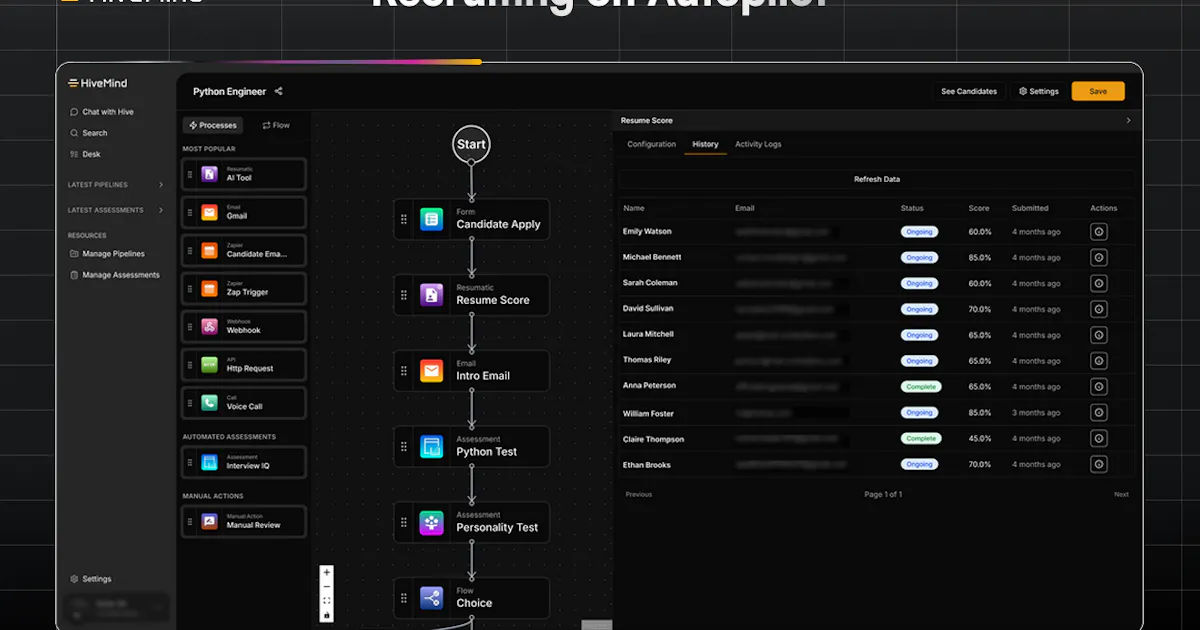Click Choice flow node icon

431,598
